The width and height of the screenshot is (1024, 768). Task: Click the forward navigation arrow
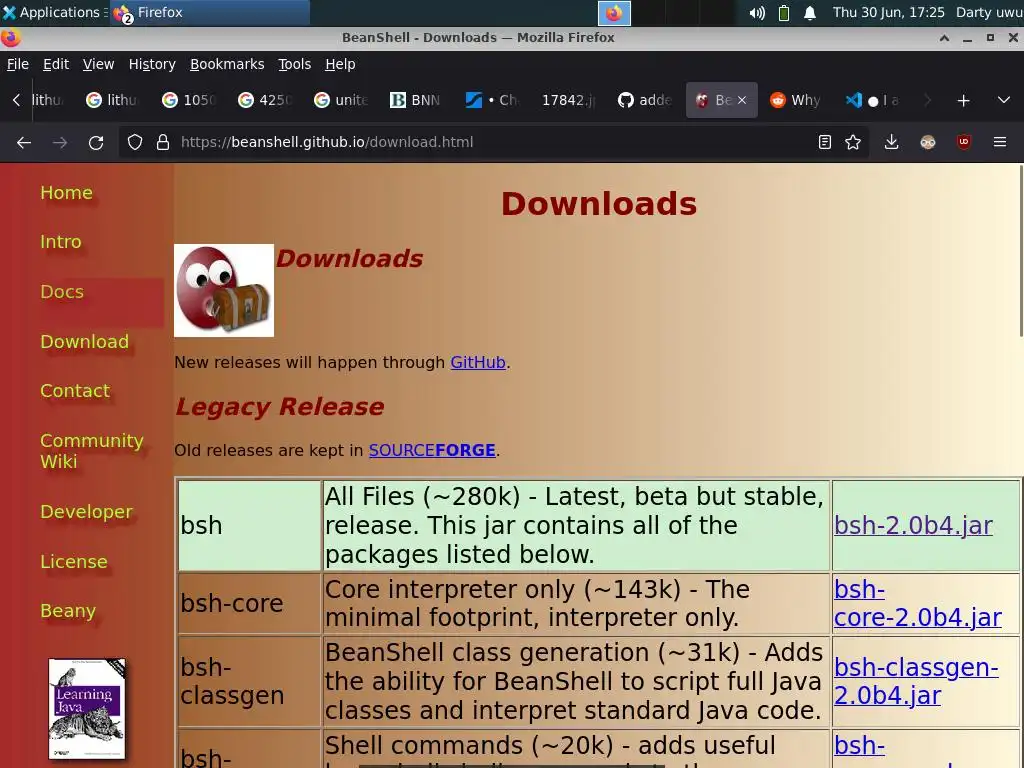(60, 142)
